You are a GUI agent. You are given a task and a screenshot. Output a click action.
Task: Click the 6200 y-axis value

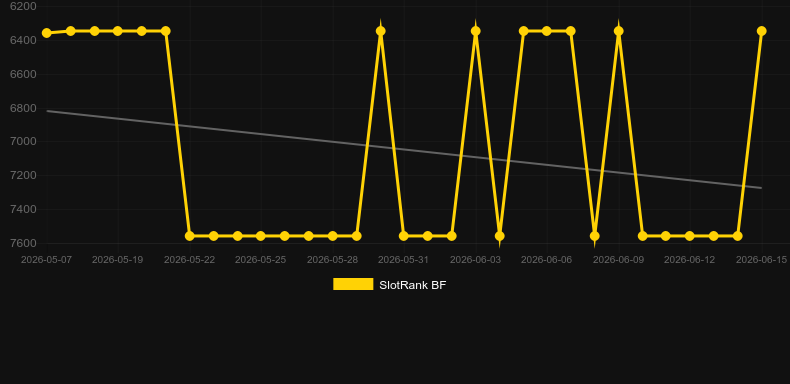(x=23, y=6)
